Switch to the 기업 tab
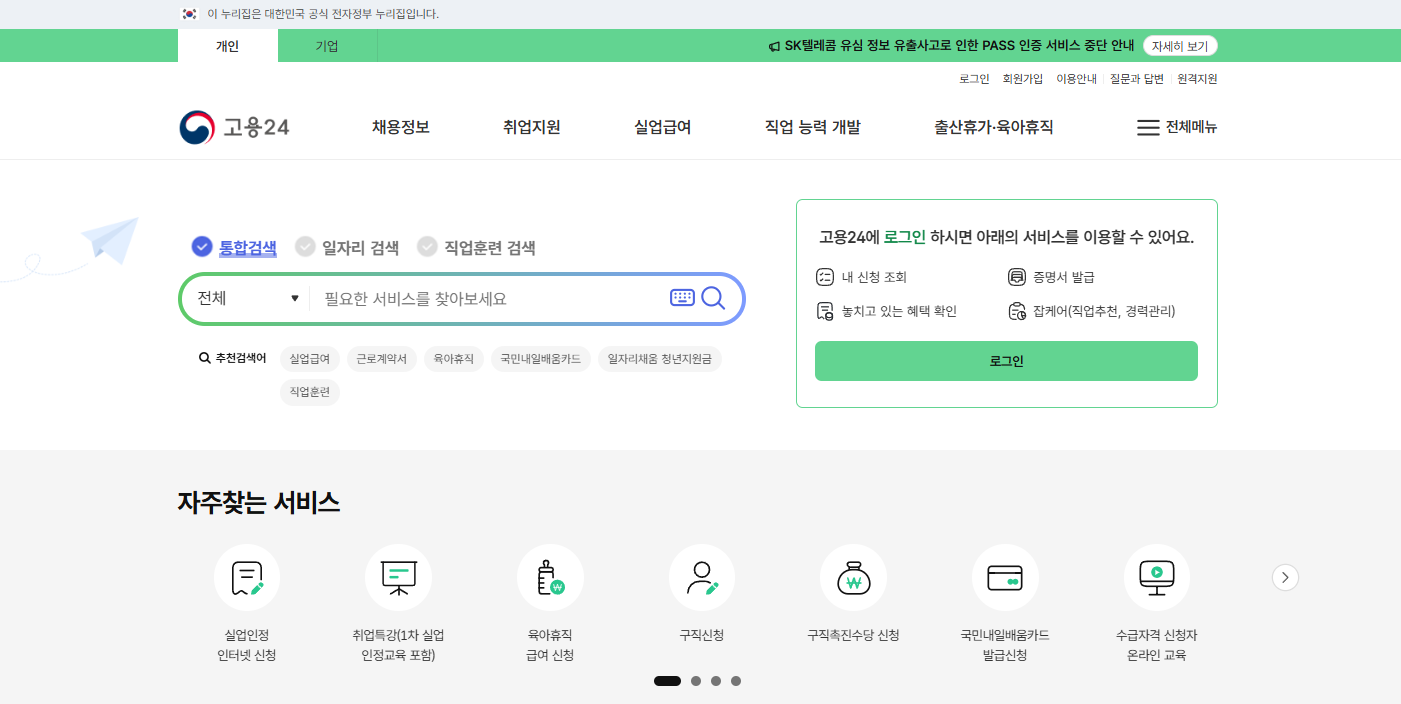Viewport: 1401px width, 704px height. point(327,46)
